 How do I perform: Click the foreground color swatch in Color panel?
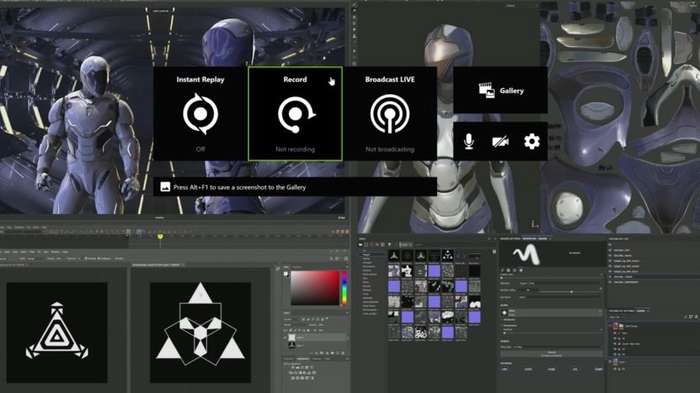[x=286, y=274]
